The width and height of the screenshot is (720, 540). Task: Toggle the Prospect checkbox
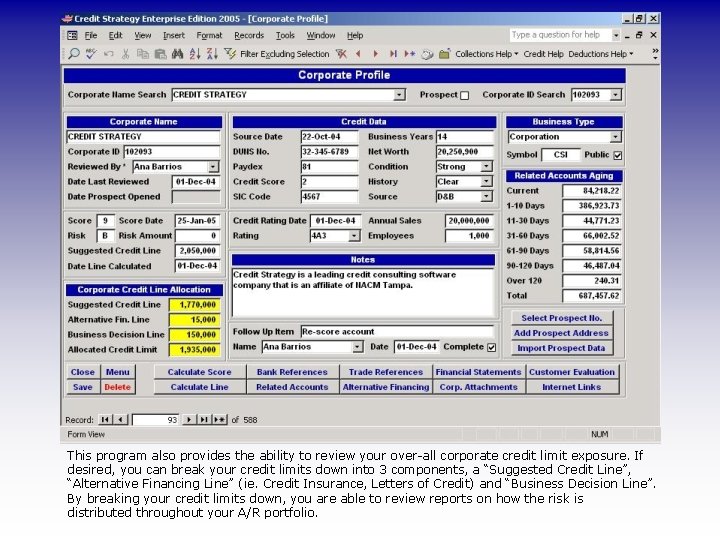465,95
